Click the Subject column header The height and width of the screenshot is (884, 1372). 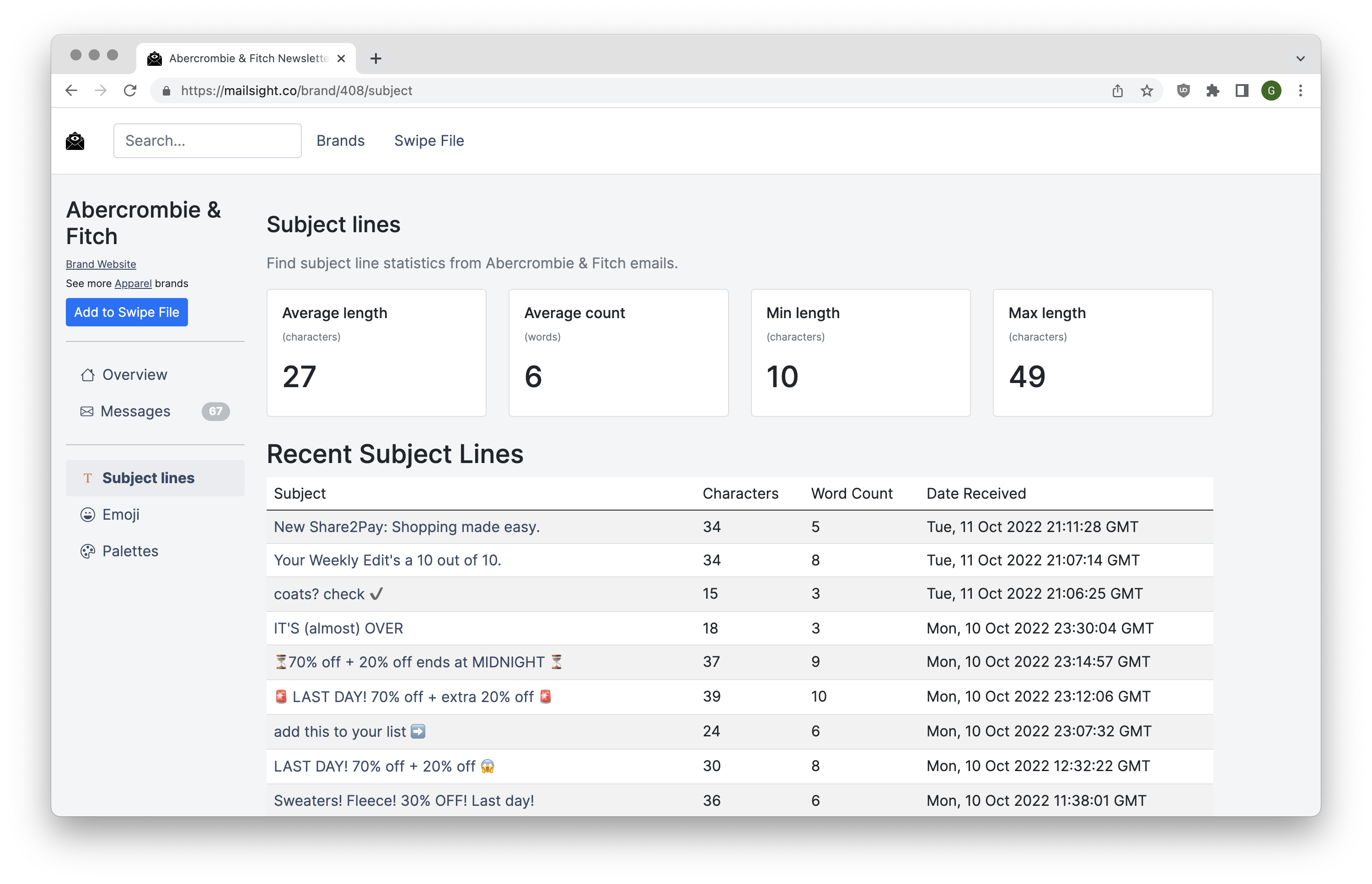(x=300, y=494)
